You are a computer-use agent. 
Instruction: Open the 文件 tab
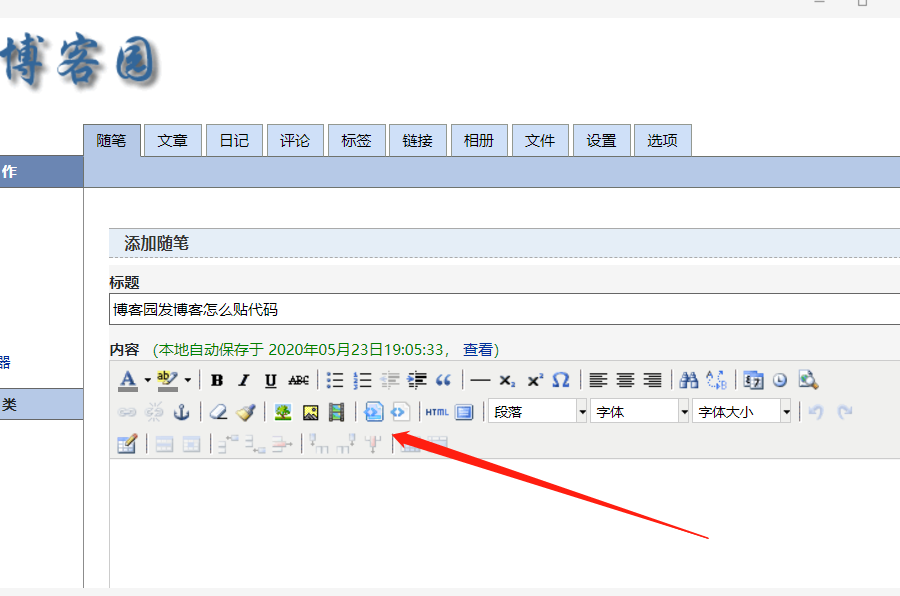click(540, 141)
